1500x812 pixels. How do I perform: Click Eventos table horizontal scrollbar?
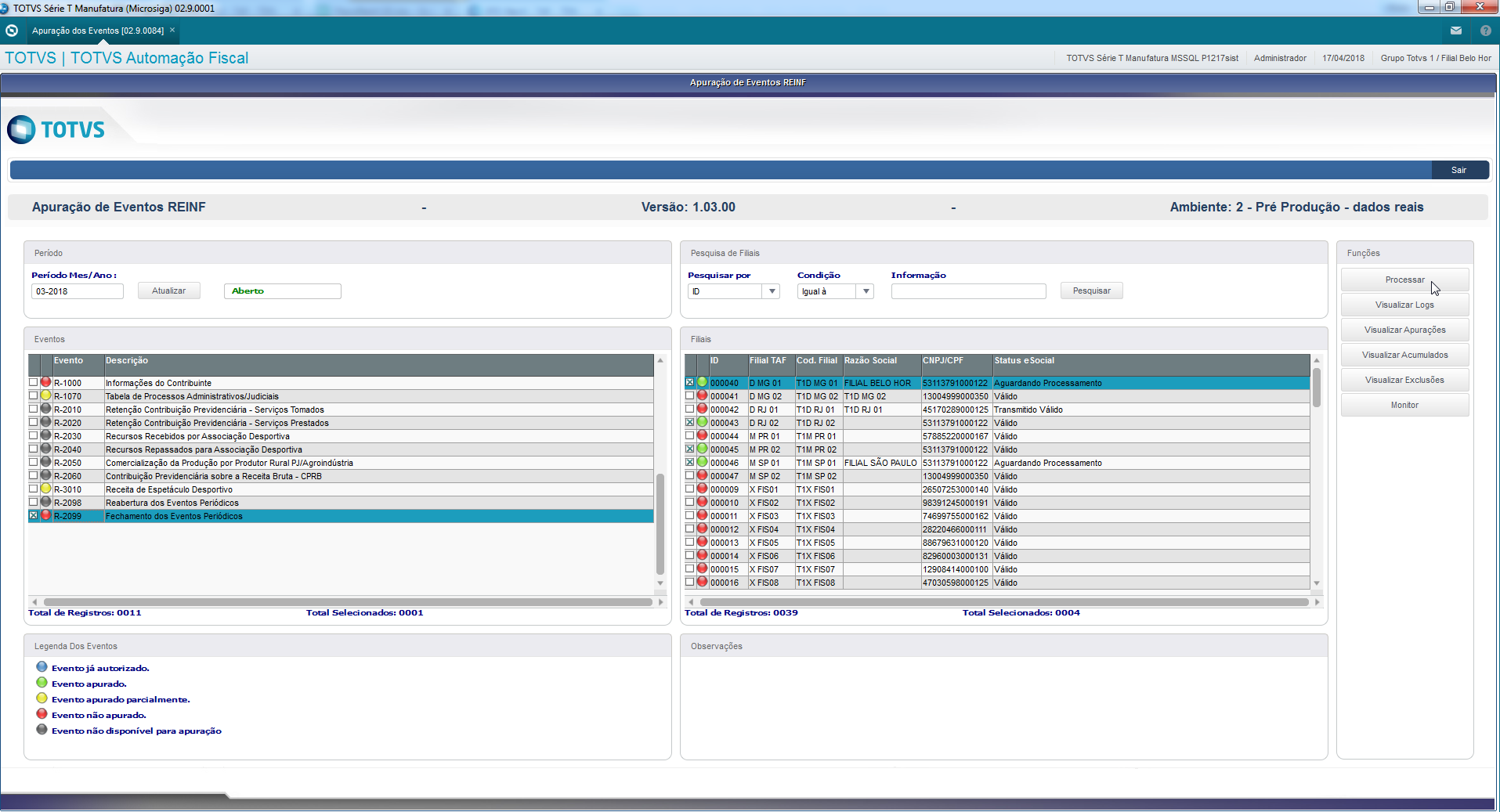[348, 602]
